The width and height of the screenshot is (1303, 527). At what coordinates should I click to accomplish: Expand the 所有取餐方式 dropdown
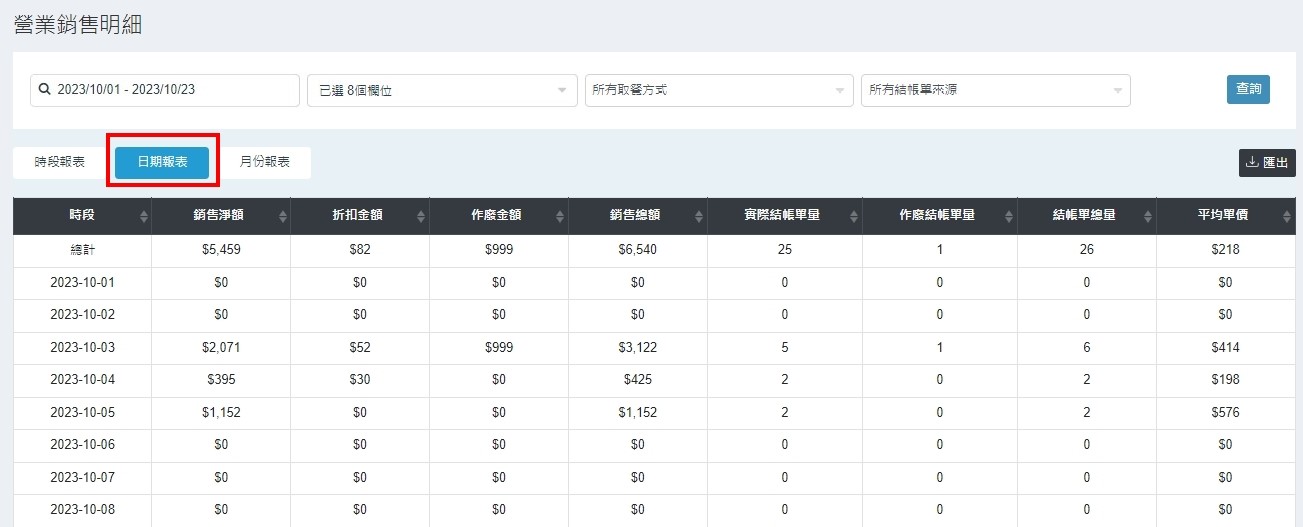[718, 90]
